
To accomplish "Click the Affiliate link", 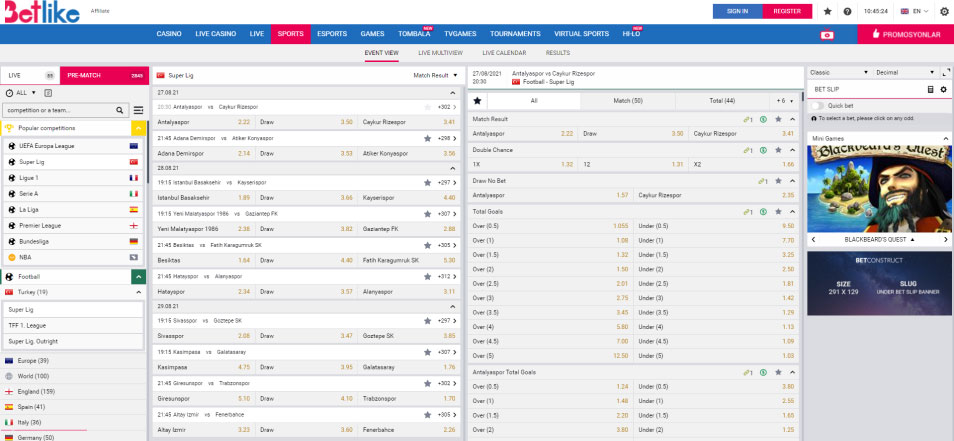I will (100, 11).
